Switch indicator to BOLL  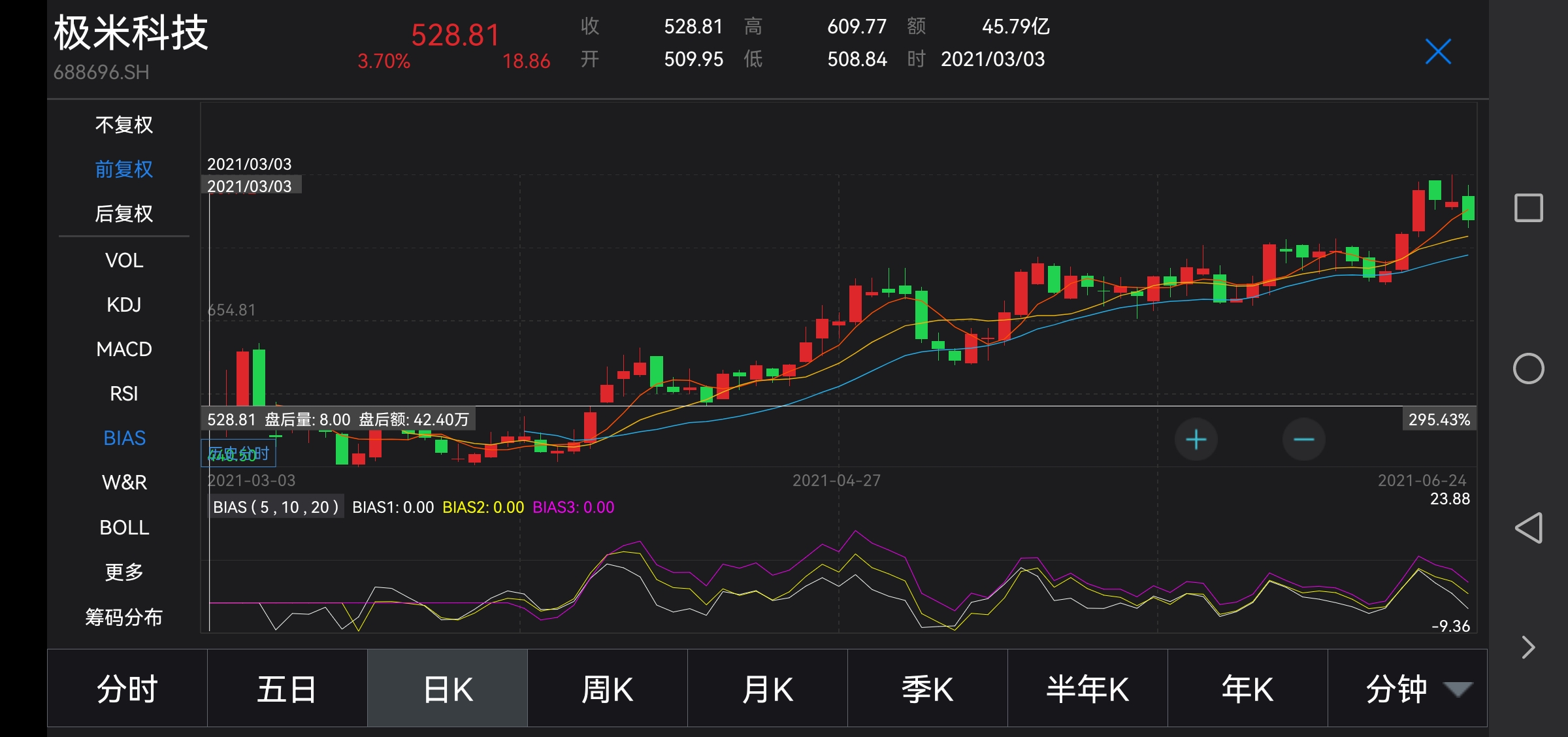click(124, 527)
